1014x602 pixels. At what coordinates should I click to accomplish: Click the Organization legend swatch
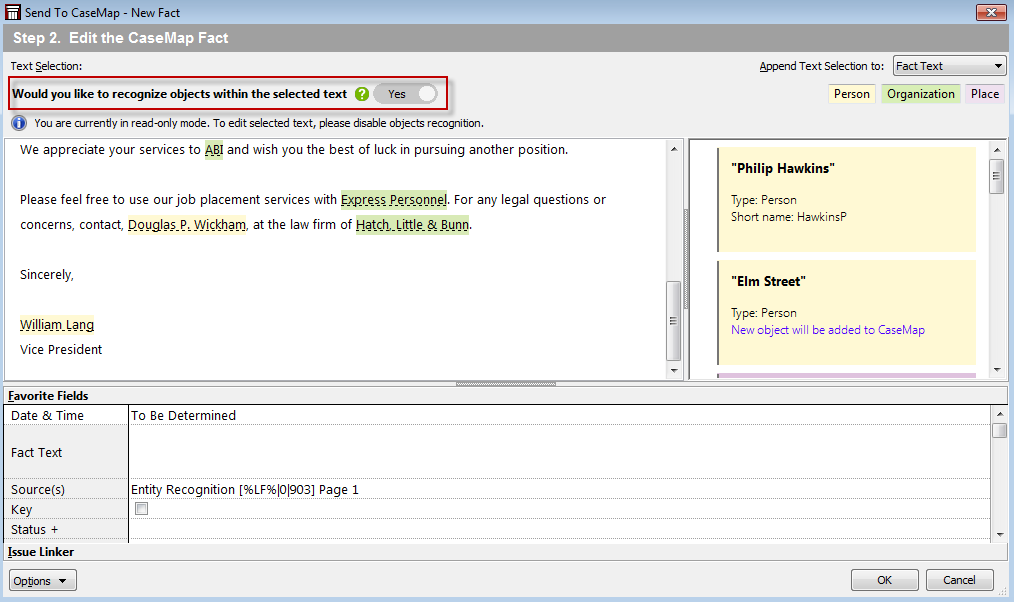tap(920, 94)
